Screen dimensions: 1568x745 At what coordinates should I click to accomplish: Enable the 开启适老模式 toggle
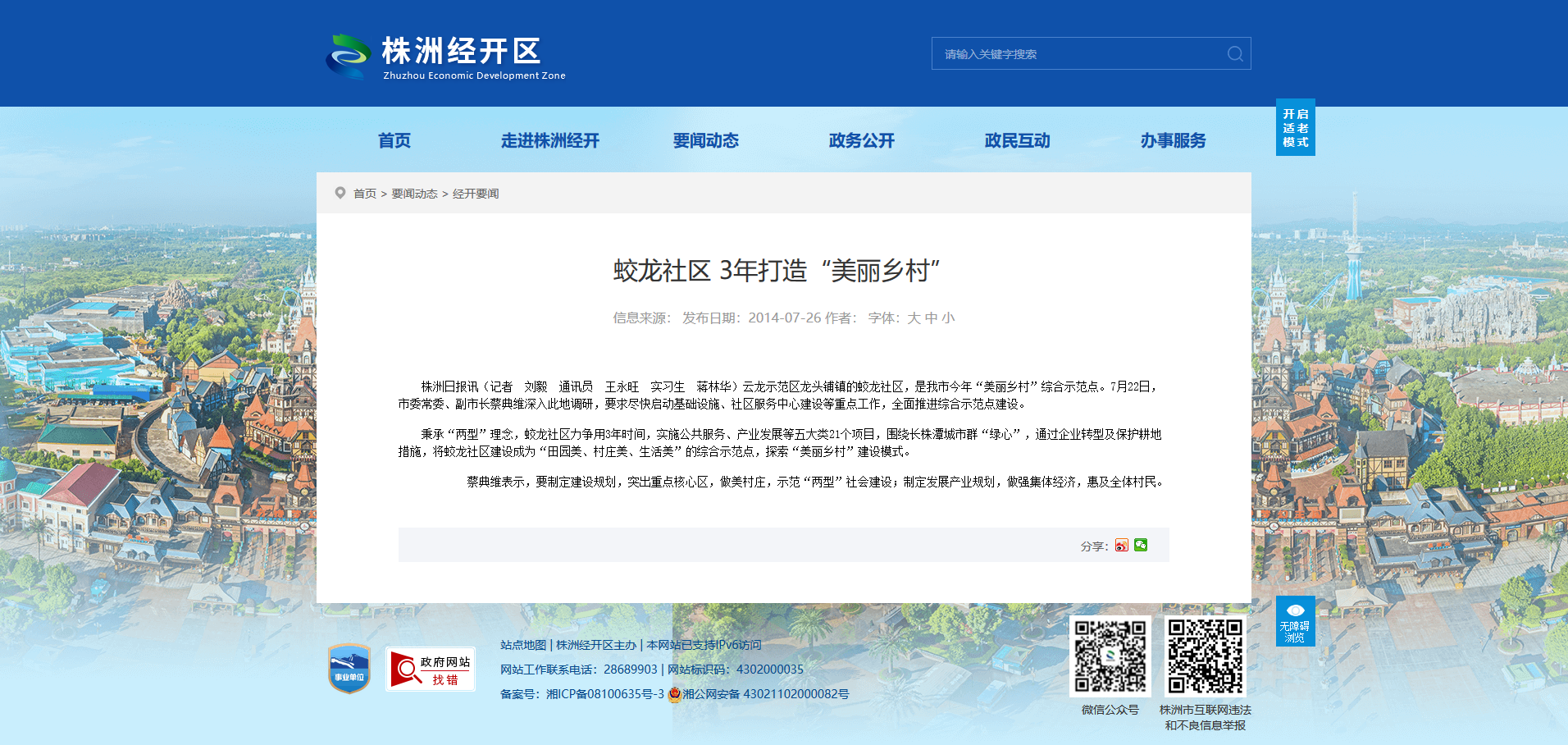click(1296, 127)
